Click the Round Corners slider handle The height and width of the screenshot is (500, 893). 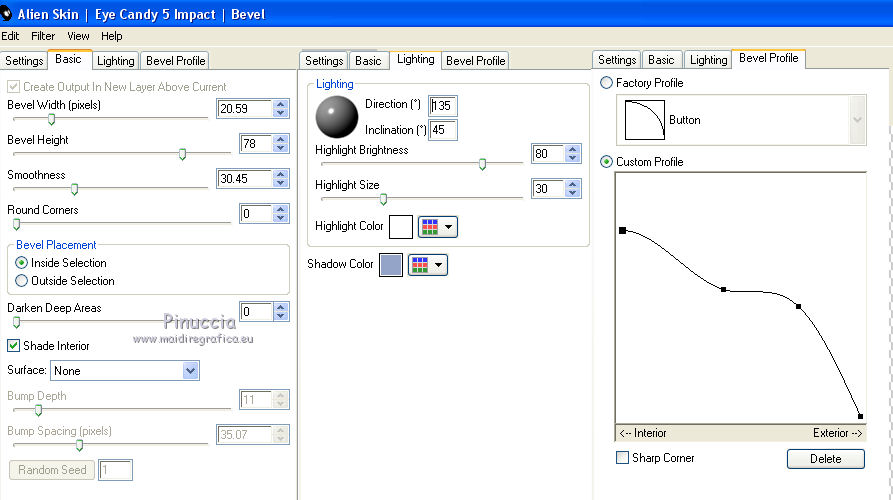(17, 224)
